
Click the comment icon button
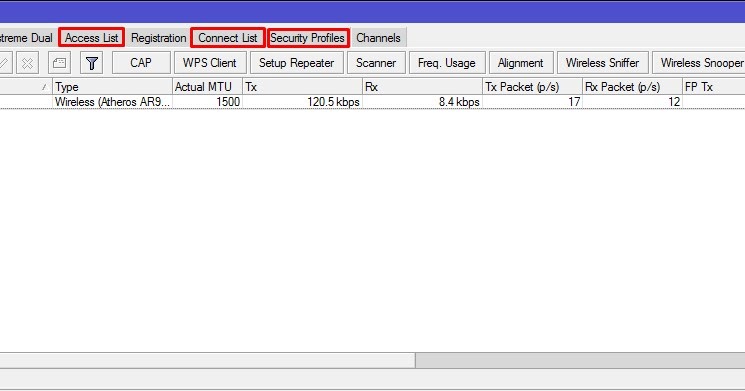pyautogui.click(x=59, y=63)
